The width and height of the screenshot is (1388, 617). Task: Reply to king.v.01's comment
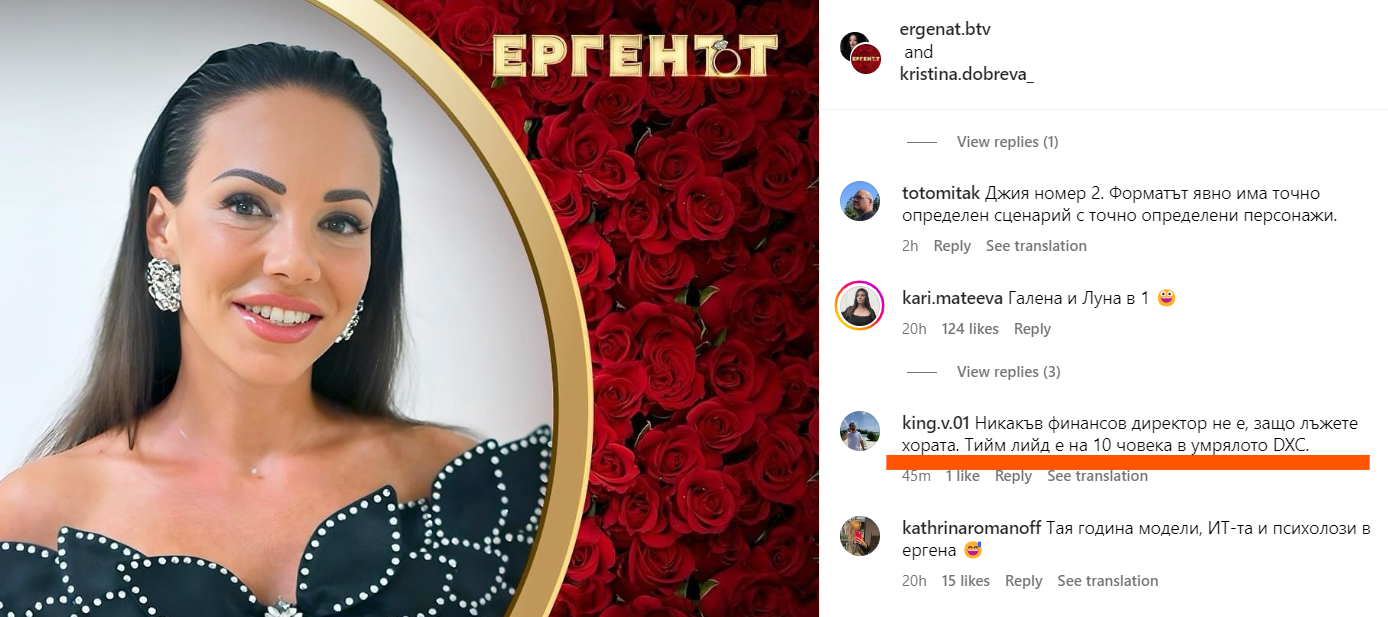[x=1013, y=476]
